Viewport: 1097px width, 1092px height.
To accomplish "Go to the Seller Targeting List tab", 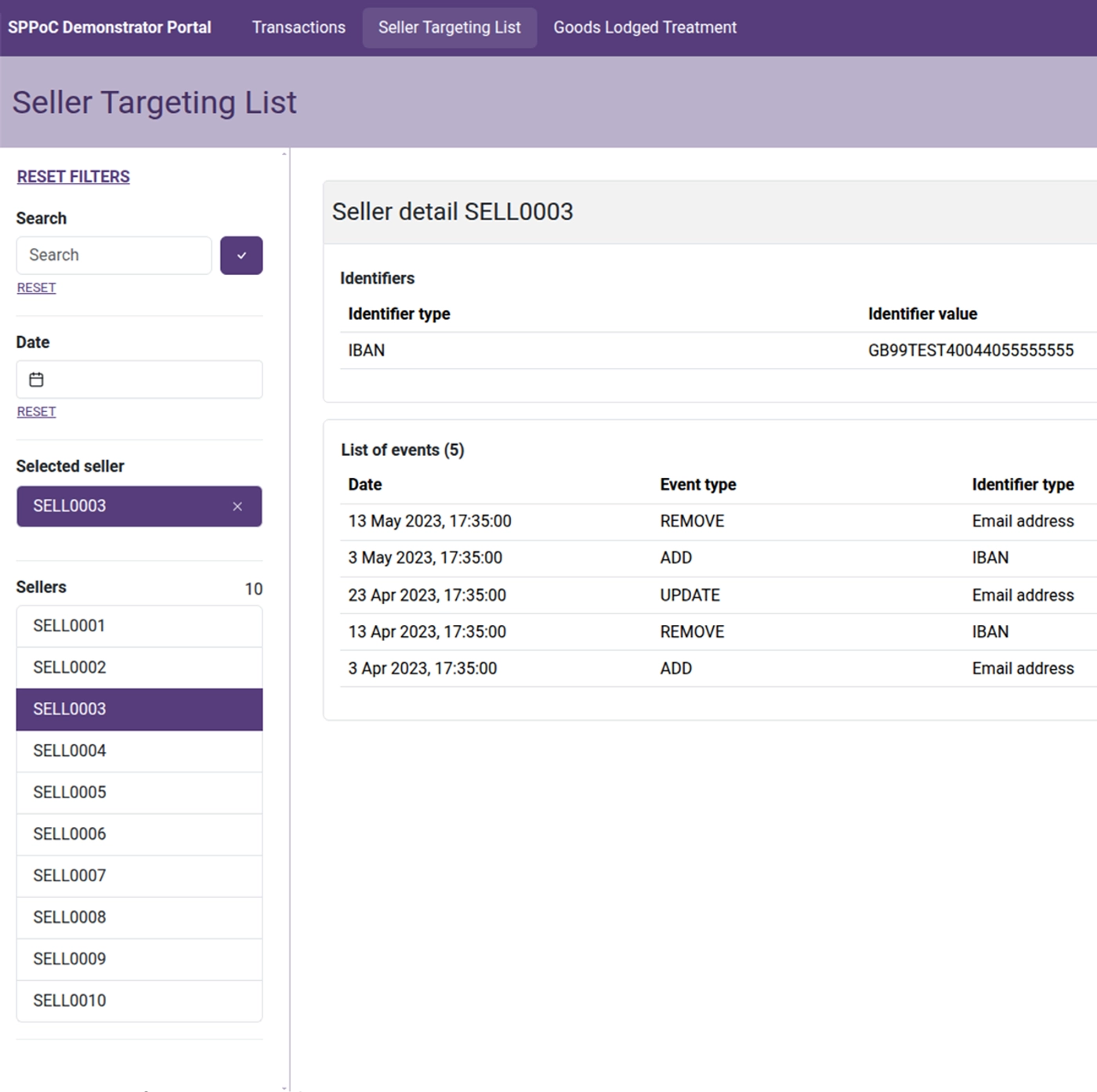I will [x=450, y=27].
